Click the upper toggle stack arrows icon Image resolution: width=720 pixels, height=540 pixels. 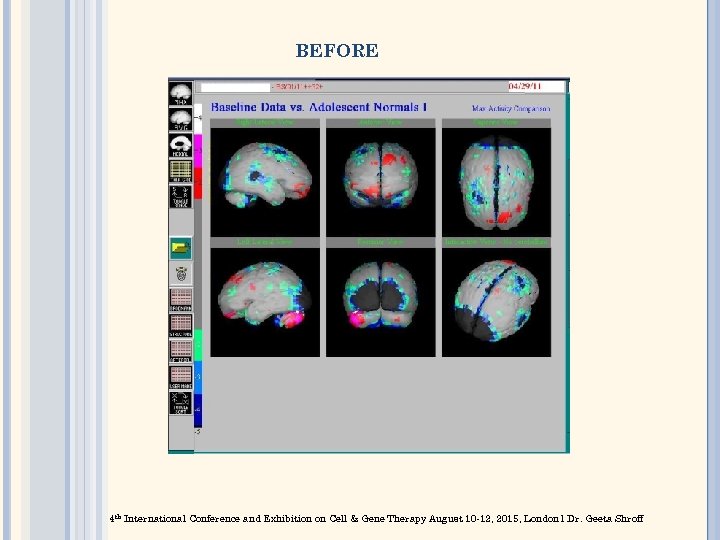180,197
